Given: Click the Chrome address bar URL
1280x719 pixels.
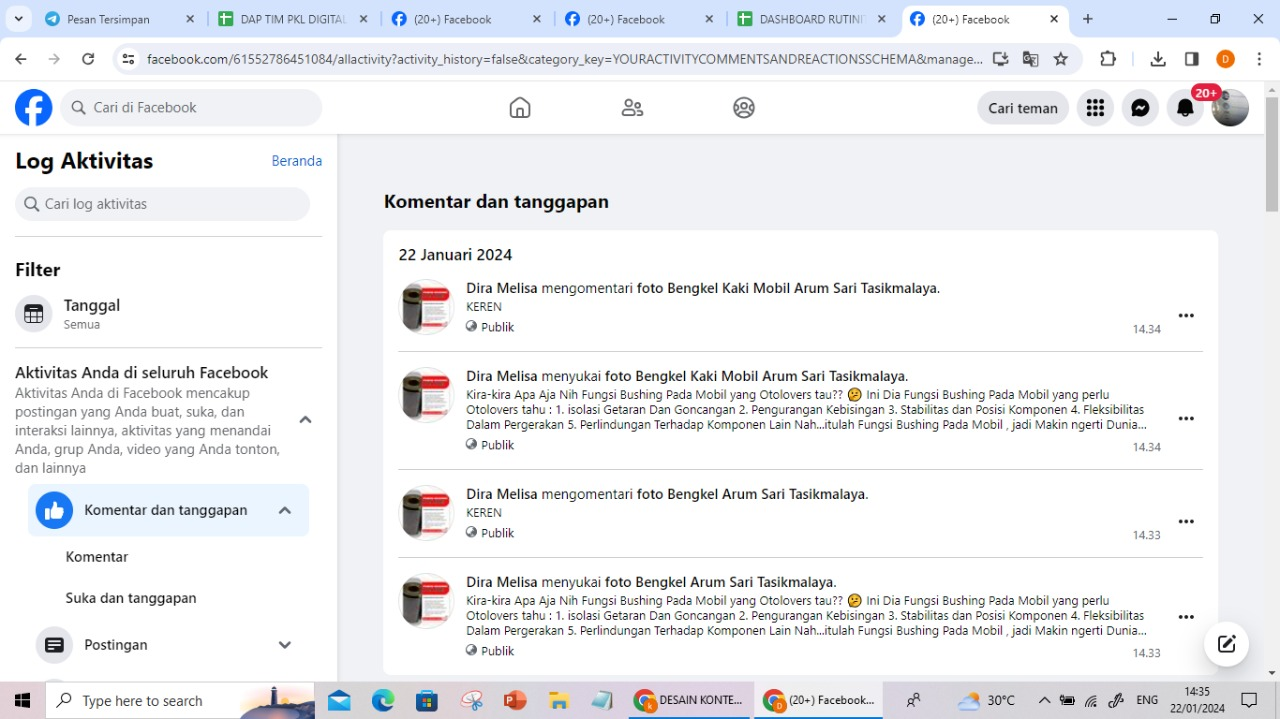Looking at the screenshot, I should [563, 59].
